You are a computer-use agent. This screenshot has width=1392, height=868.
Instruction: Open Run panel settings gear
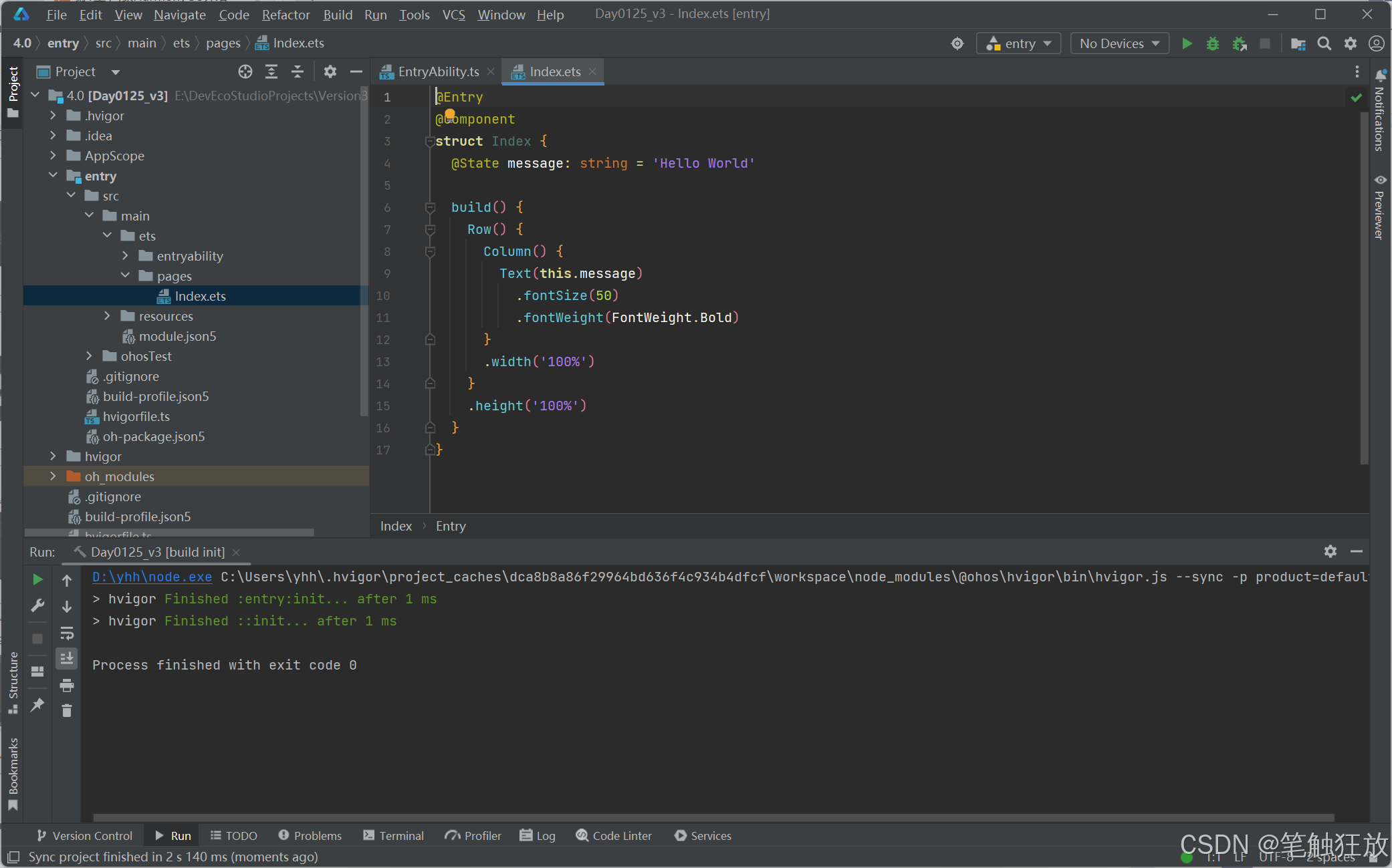[x=1330, y=551]
